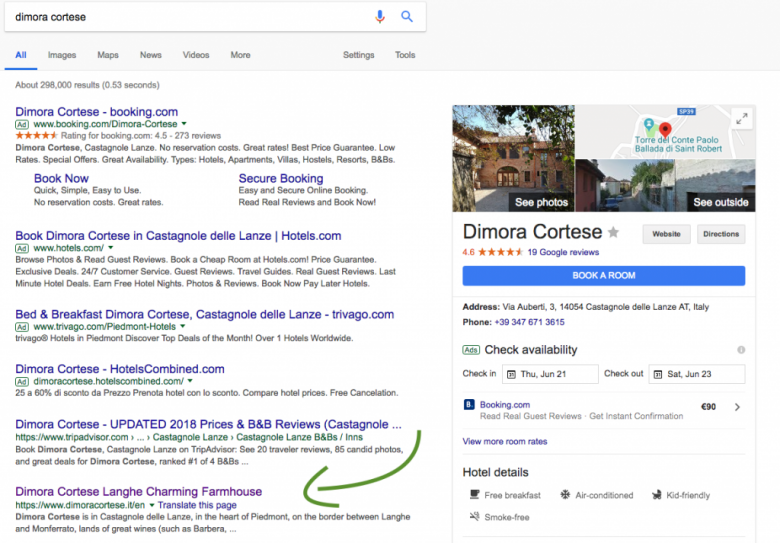Click the €90 price on Booking.com row
This screenshot has width=780, height=543.
708,407
